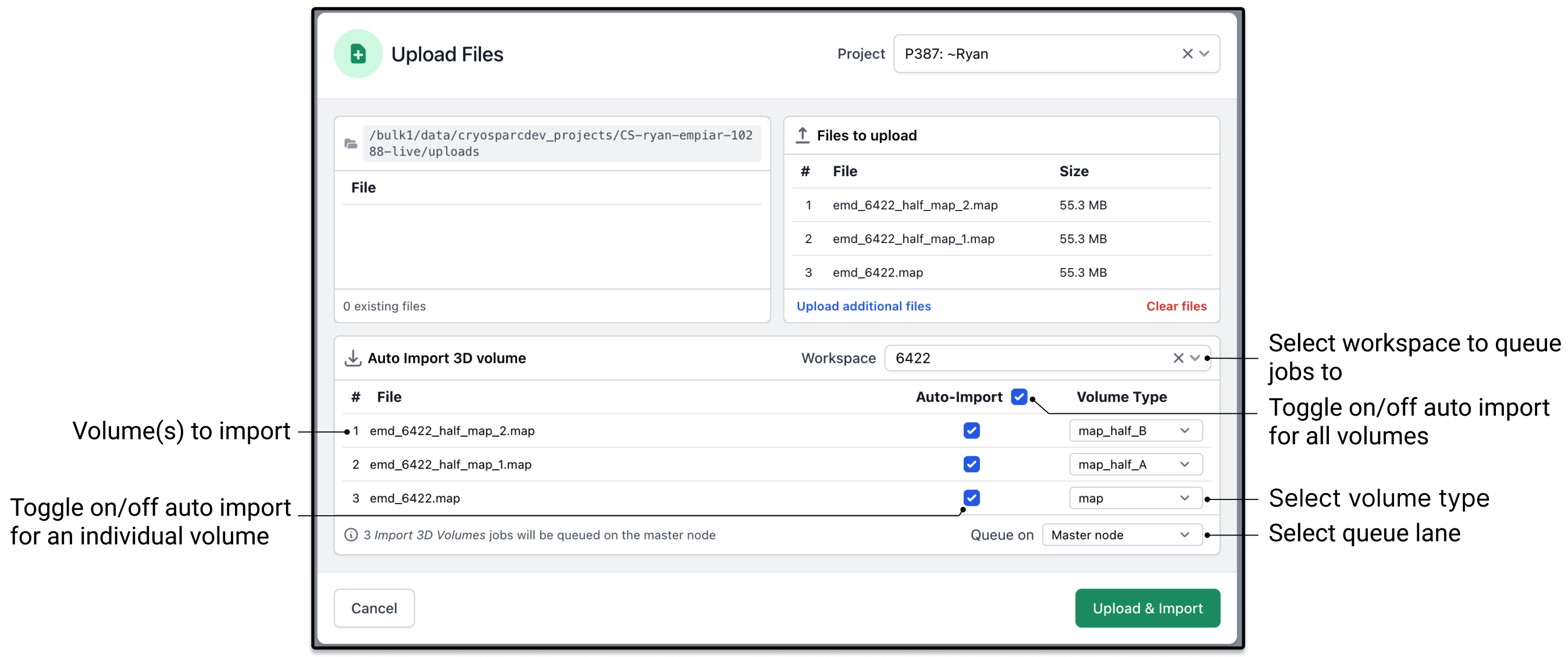Open the Workspace dropdown chevron
This screenshot has width=1568, height=657.
click(x=1195, y=358)
